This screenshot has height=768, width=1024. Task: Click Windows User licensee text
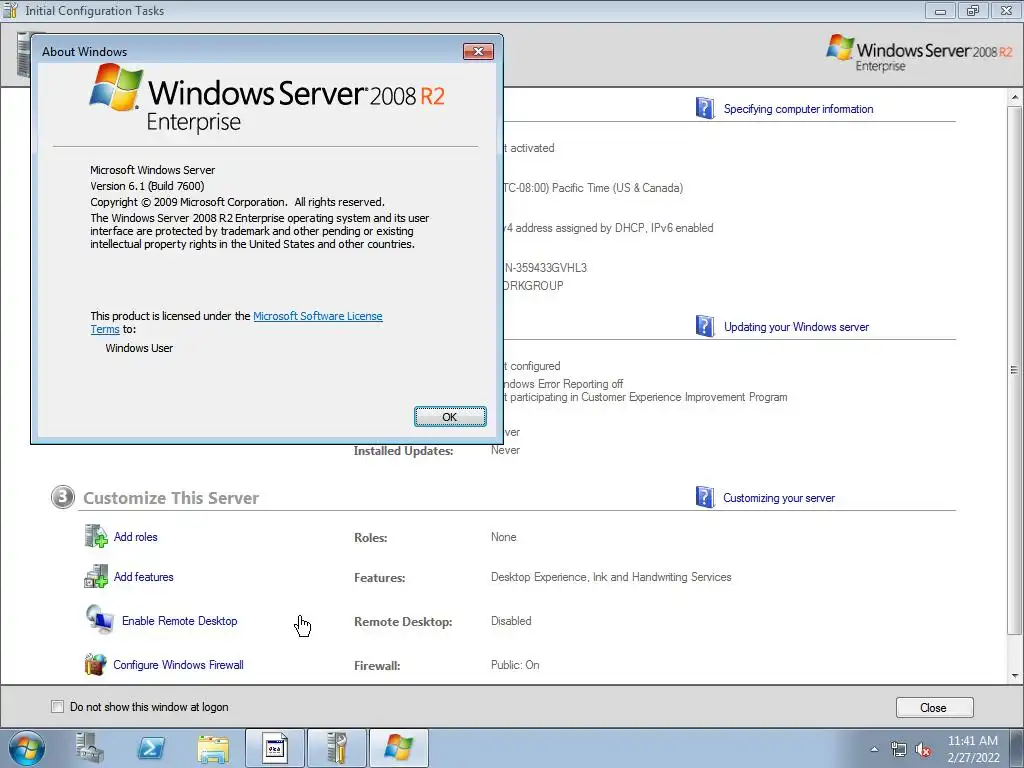pos(139,348)
